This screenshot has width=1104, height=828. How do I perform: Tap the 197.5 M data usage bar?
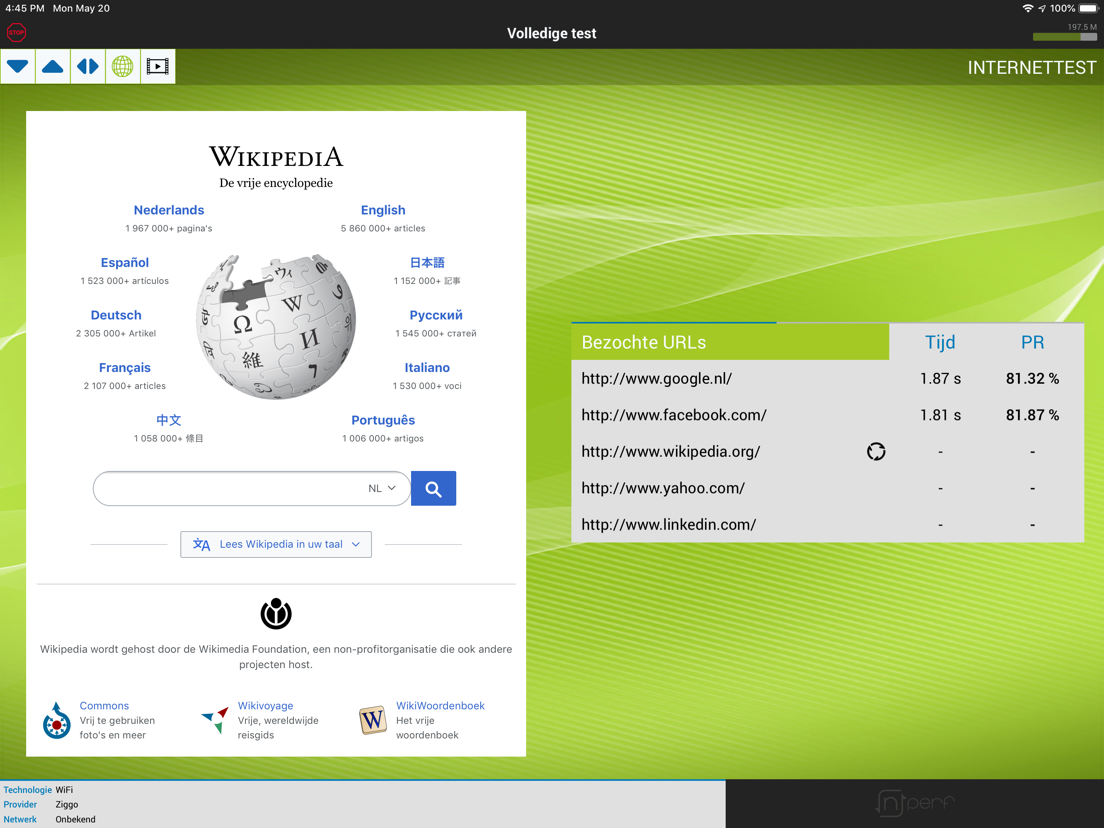coord(1065,37)
